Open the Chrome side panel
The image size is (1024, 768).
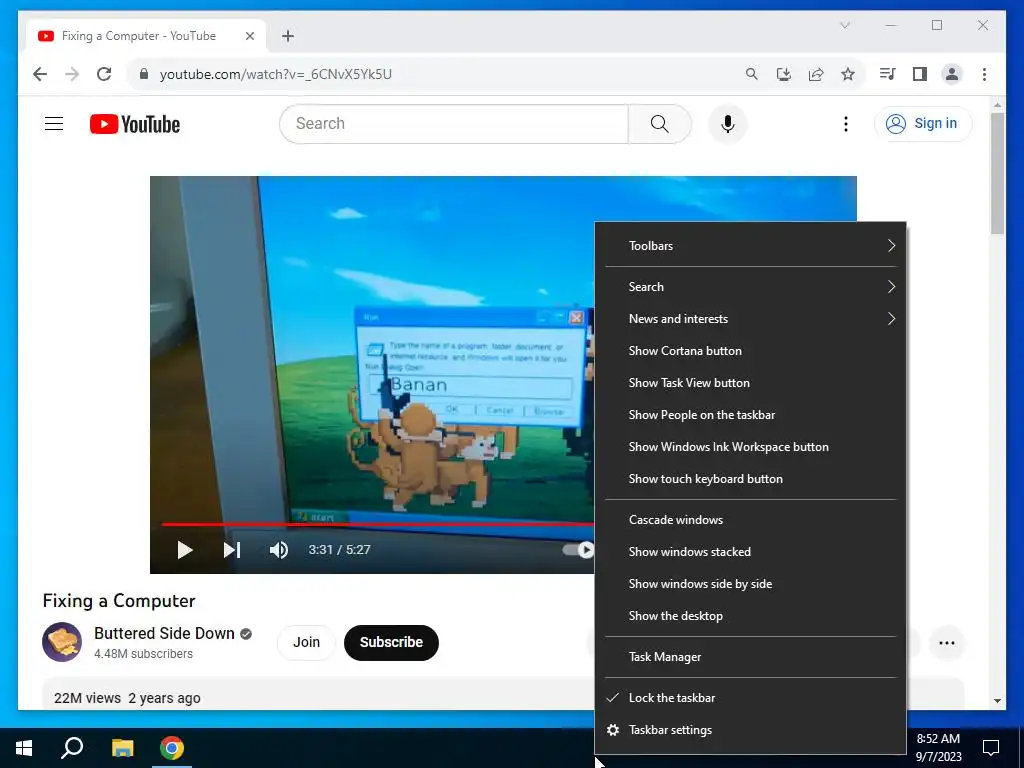[920, 74]
